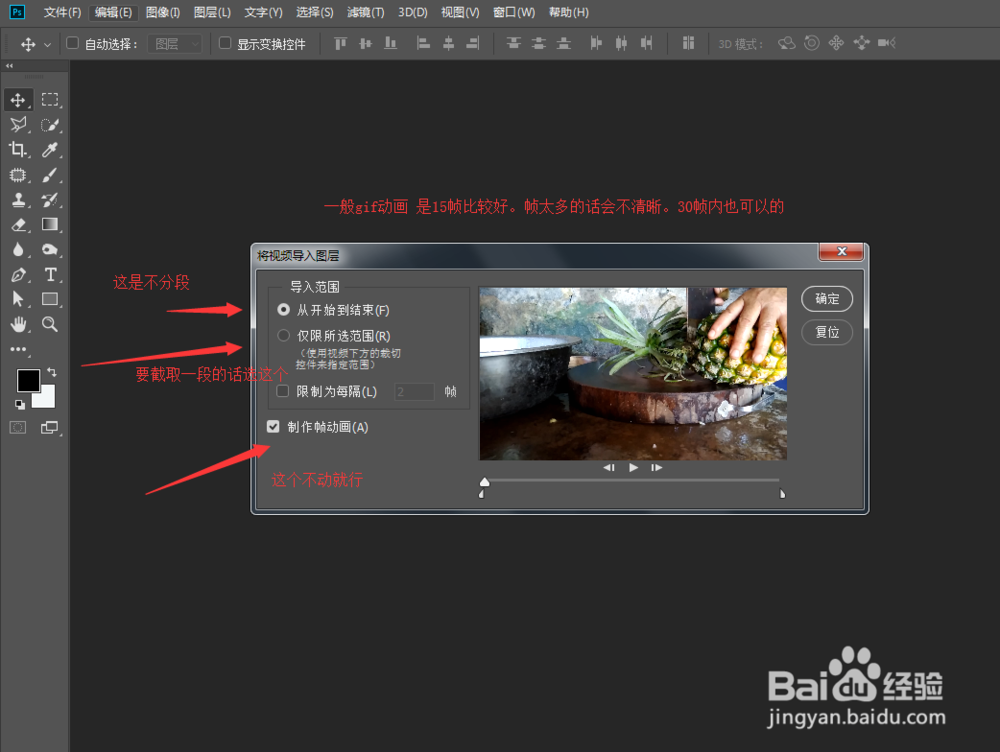Image resolution: width=1000 pixels, height=752 pixels.
Task: Select the History Brush tool
Action: point(50,200)
